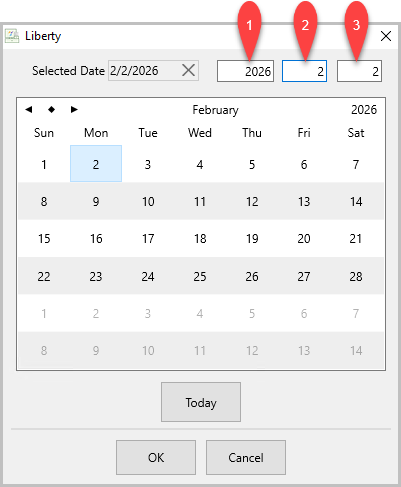Focus the year field showing 2026
401x487 pixels.
245,71
